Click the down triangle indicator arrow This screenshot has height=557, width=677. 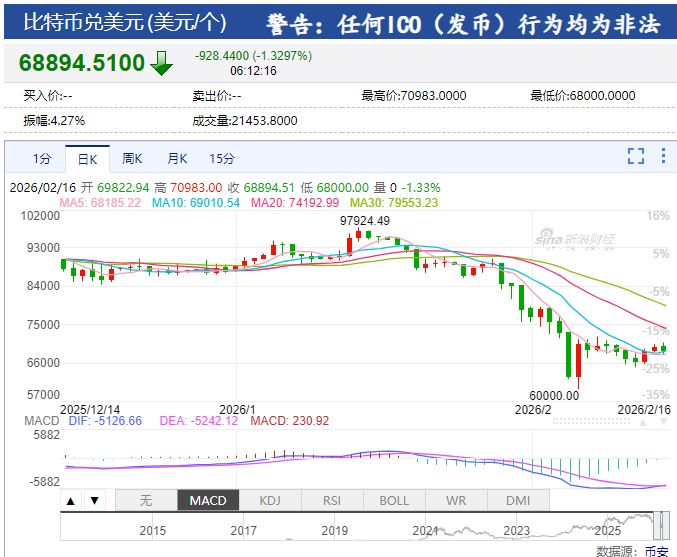[x=94, y=500]
